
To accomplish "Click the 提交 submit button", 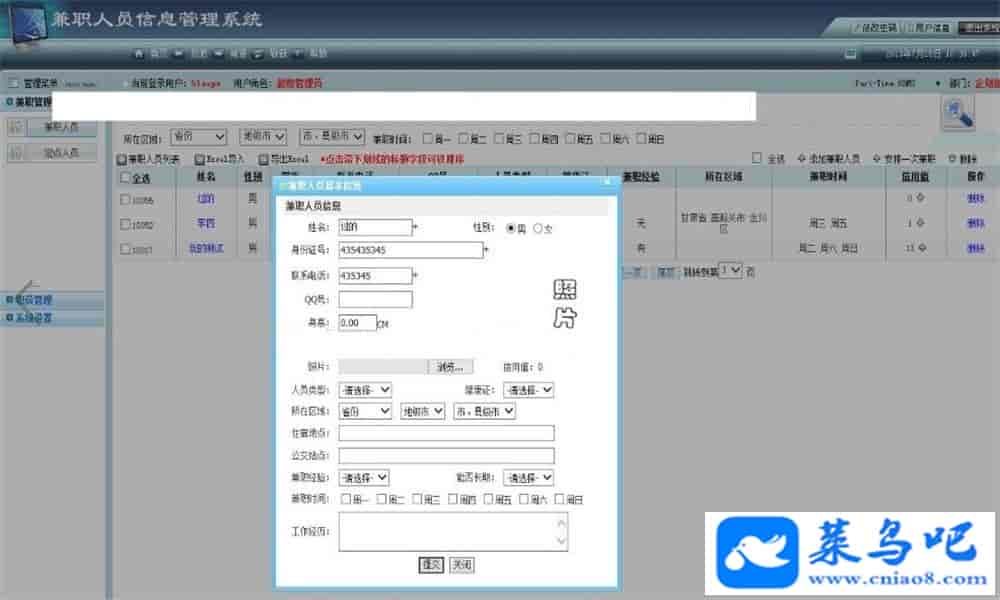I will coord(431,565).
